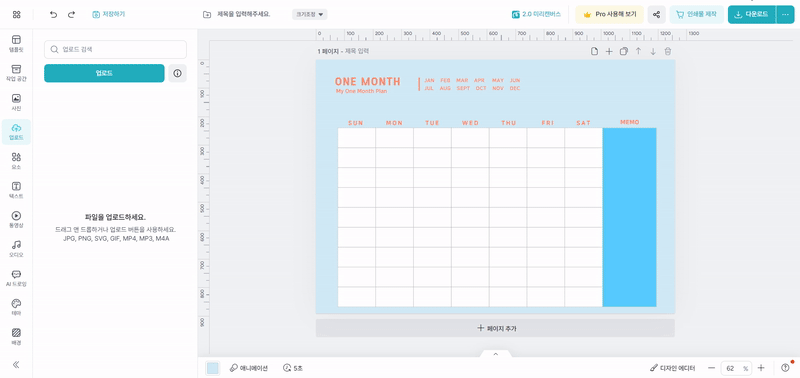
Task: Select the MAY month label
Action: 498,80
